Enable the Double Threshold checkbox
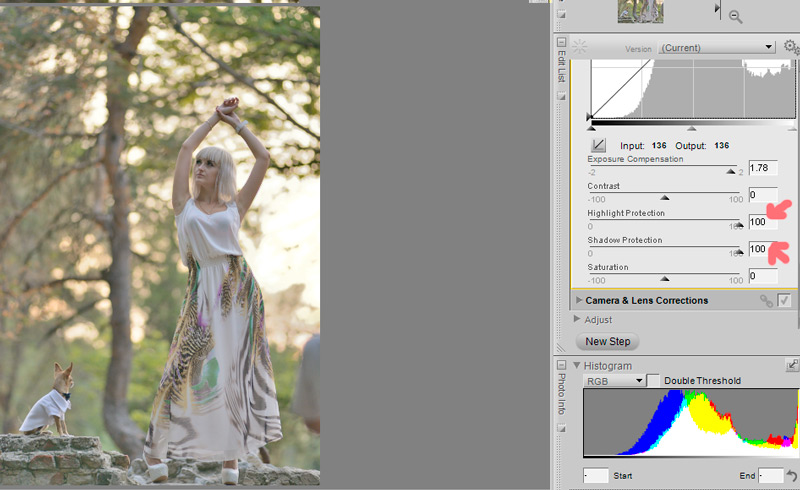The width and height of the screenshot is (800, 490). tap(654, 380)
